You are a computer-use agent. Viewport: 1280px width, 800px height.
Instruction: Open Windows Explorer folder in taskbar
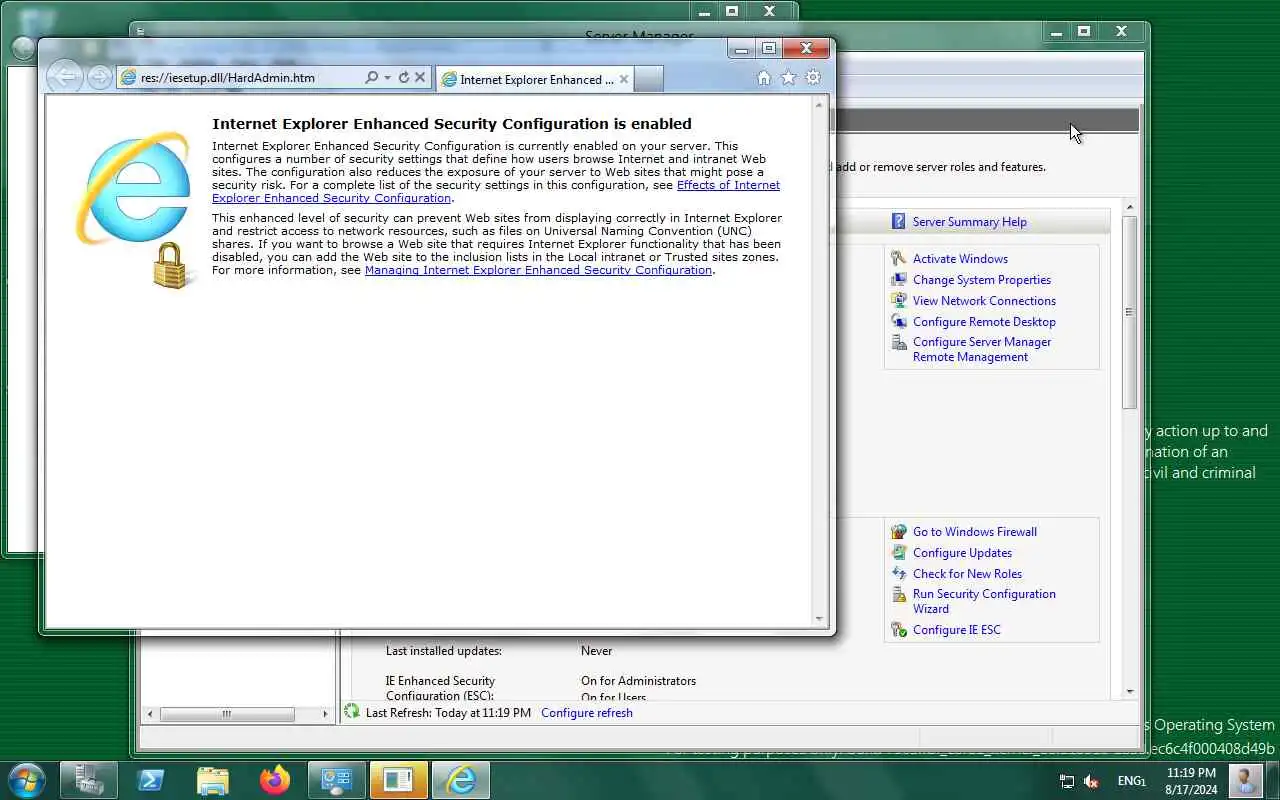[213, 780]
